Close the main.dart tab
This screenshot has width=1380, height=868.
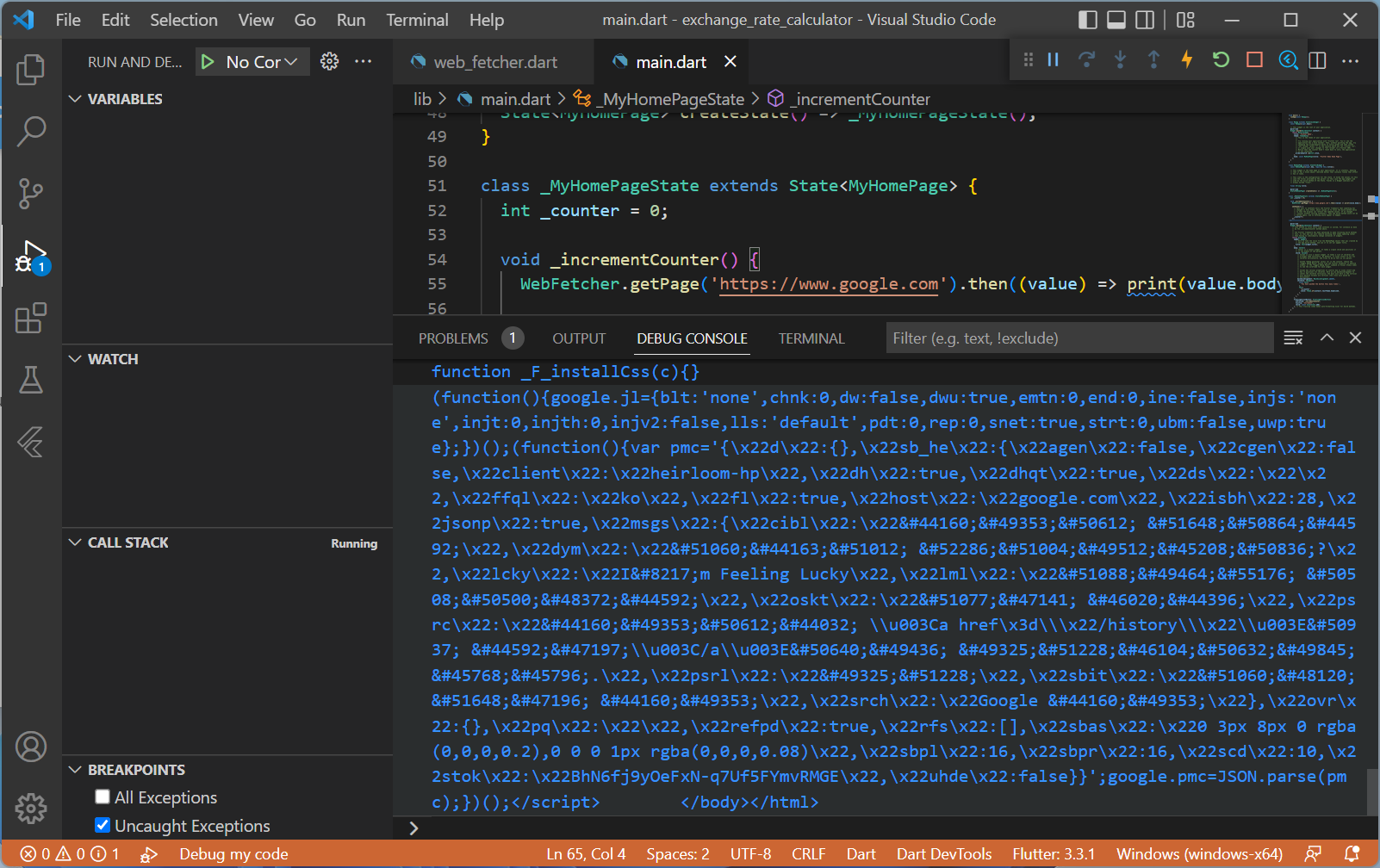point(730,61)
